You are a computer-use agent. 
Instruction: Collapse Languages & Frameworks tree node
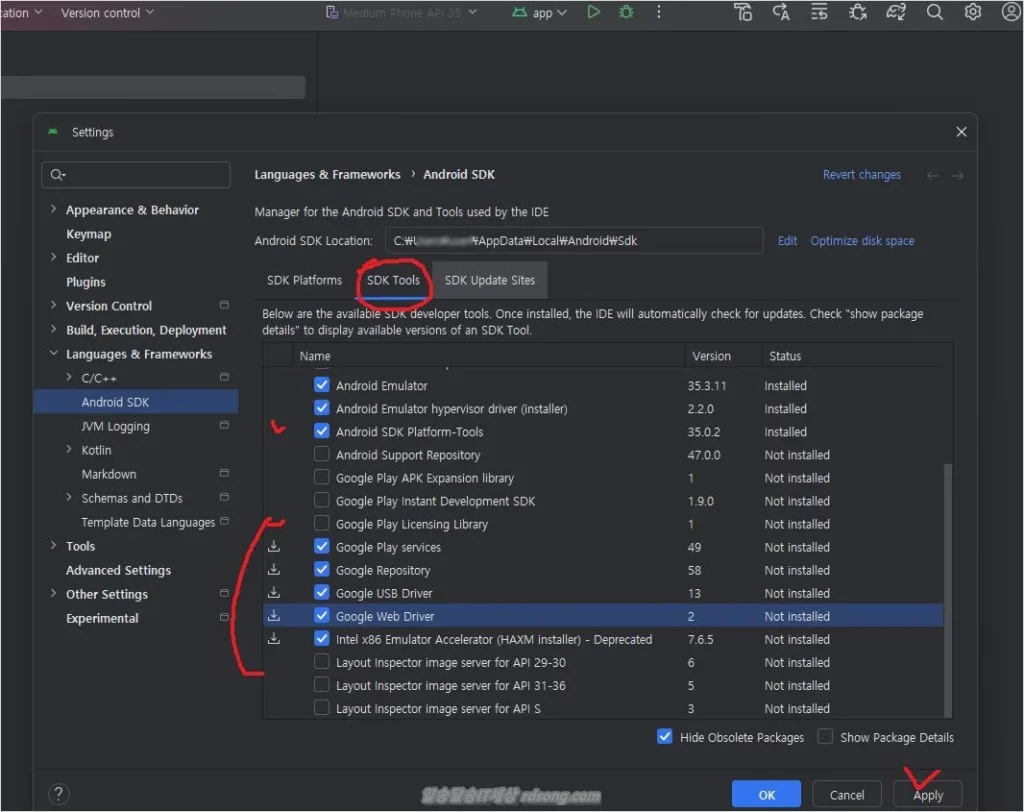(x=53, y=354)
